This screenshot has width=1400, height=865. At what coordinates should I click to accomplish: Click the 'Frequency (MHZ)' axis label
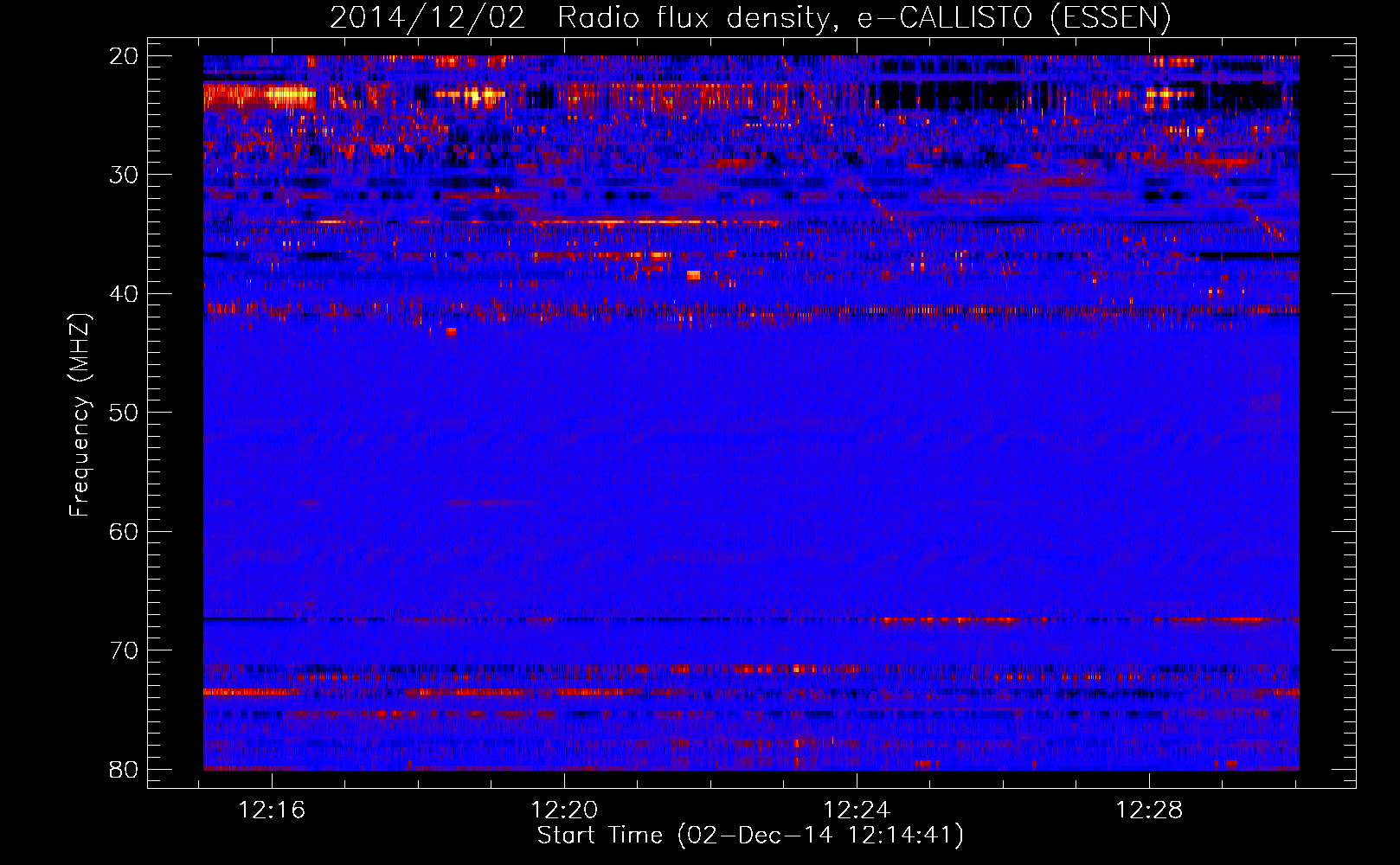(80, 414)
